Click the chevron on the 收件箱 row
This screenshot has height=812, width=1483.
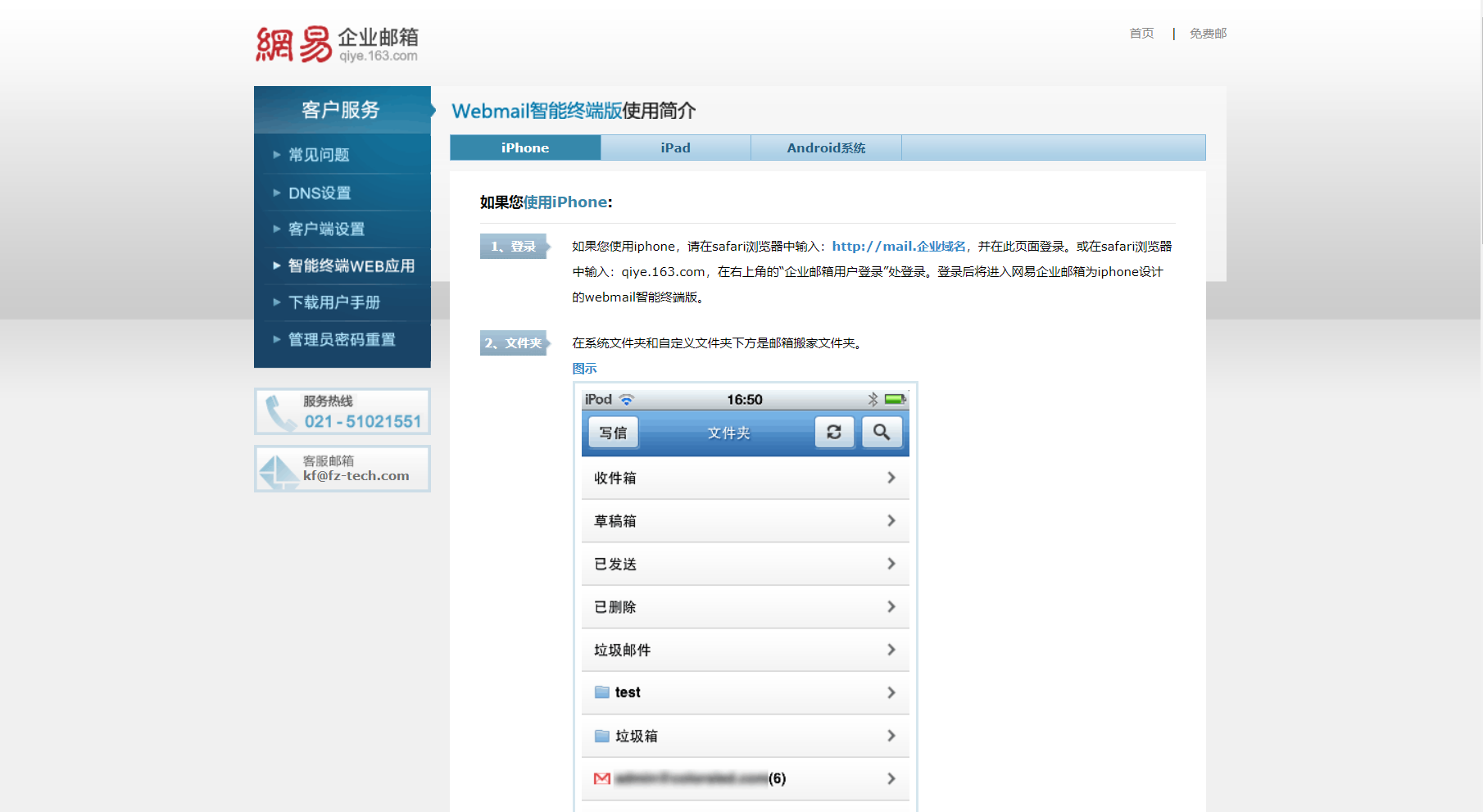tap(891, 478)
